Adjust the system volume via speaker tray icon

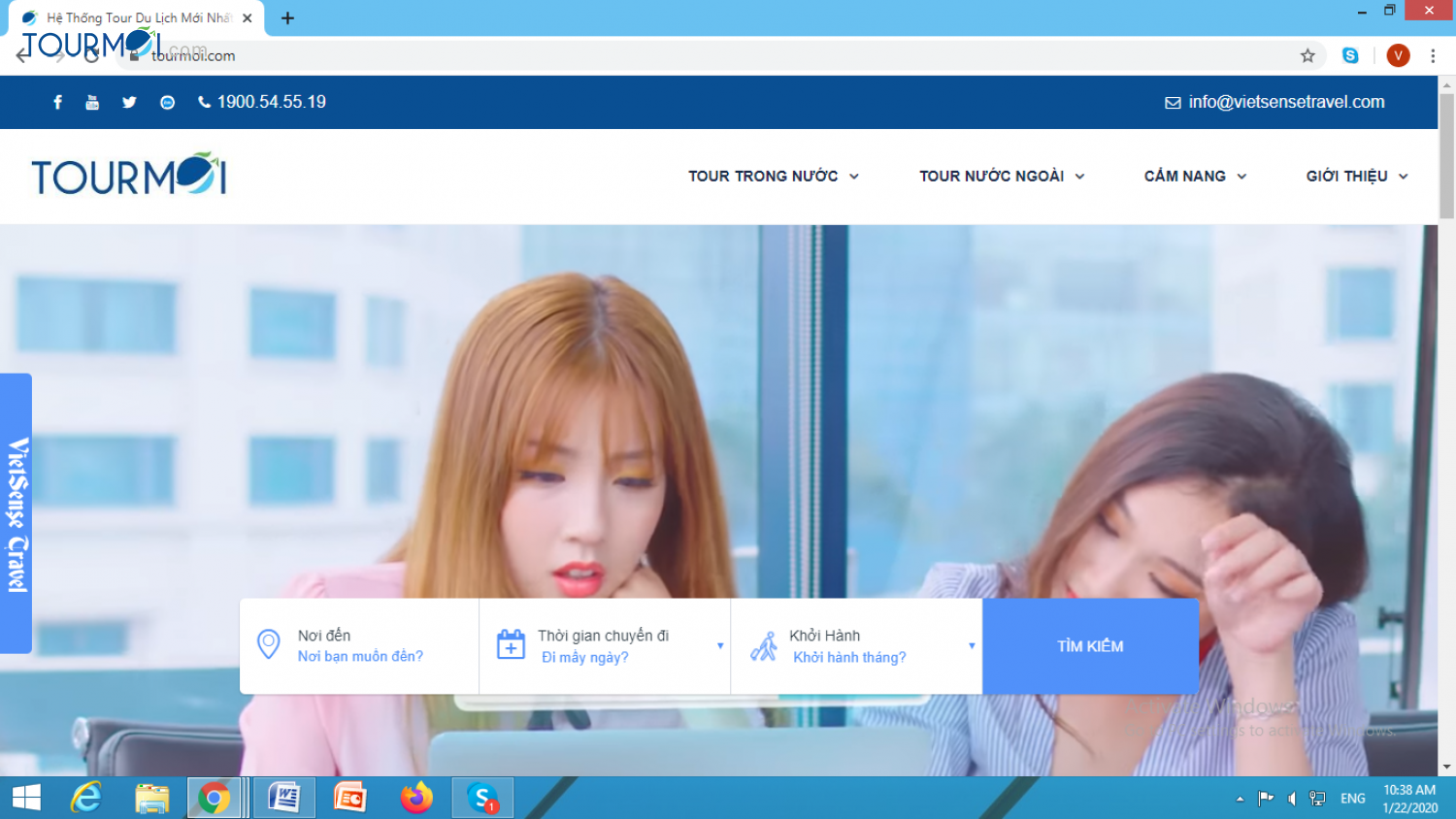1291,798
